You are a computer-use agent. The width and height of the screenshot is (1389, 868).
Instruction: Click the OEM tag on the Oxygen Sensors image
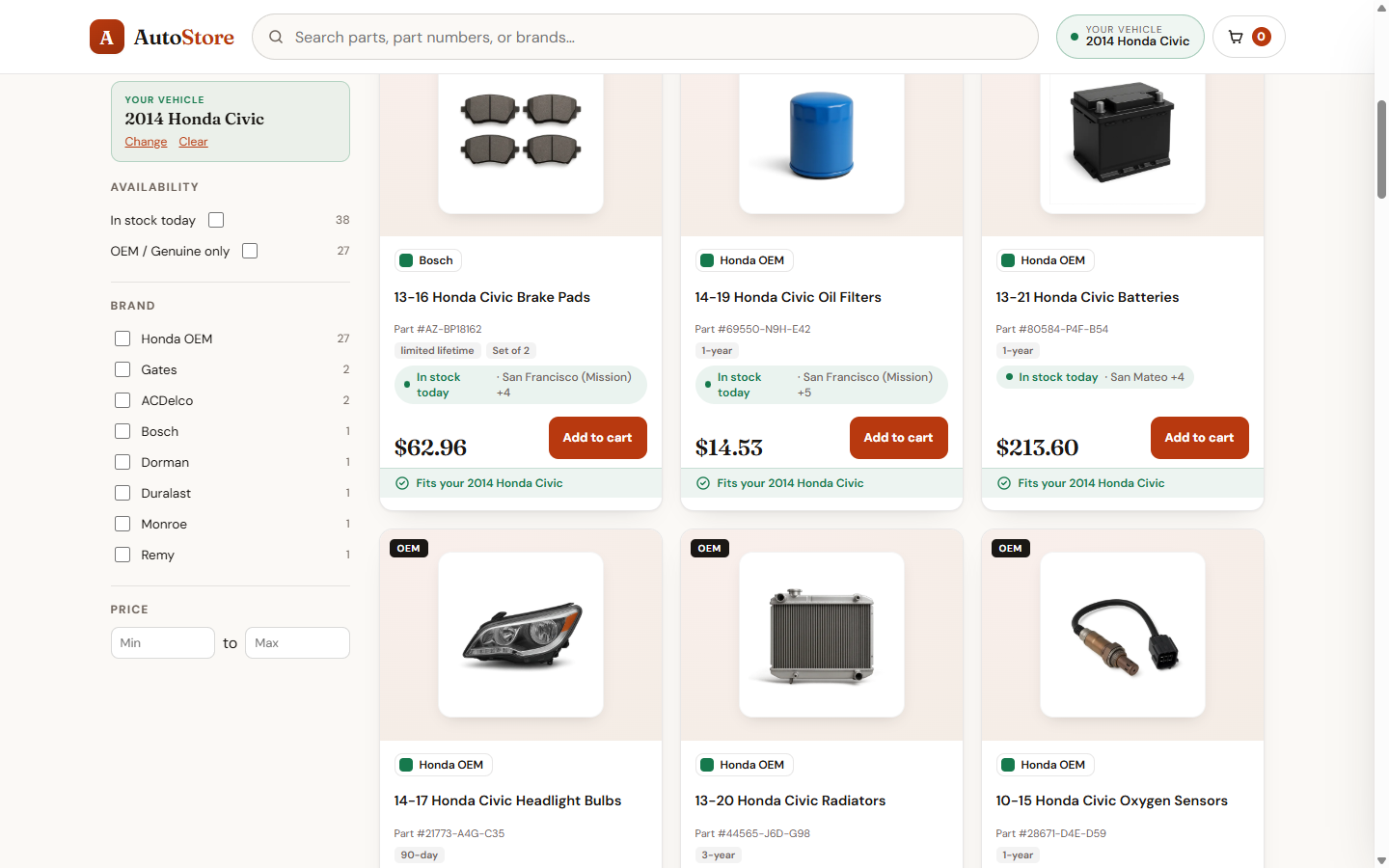tap(1011, 548)
